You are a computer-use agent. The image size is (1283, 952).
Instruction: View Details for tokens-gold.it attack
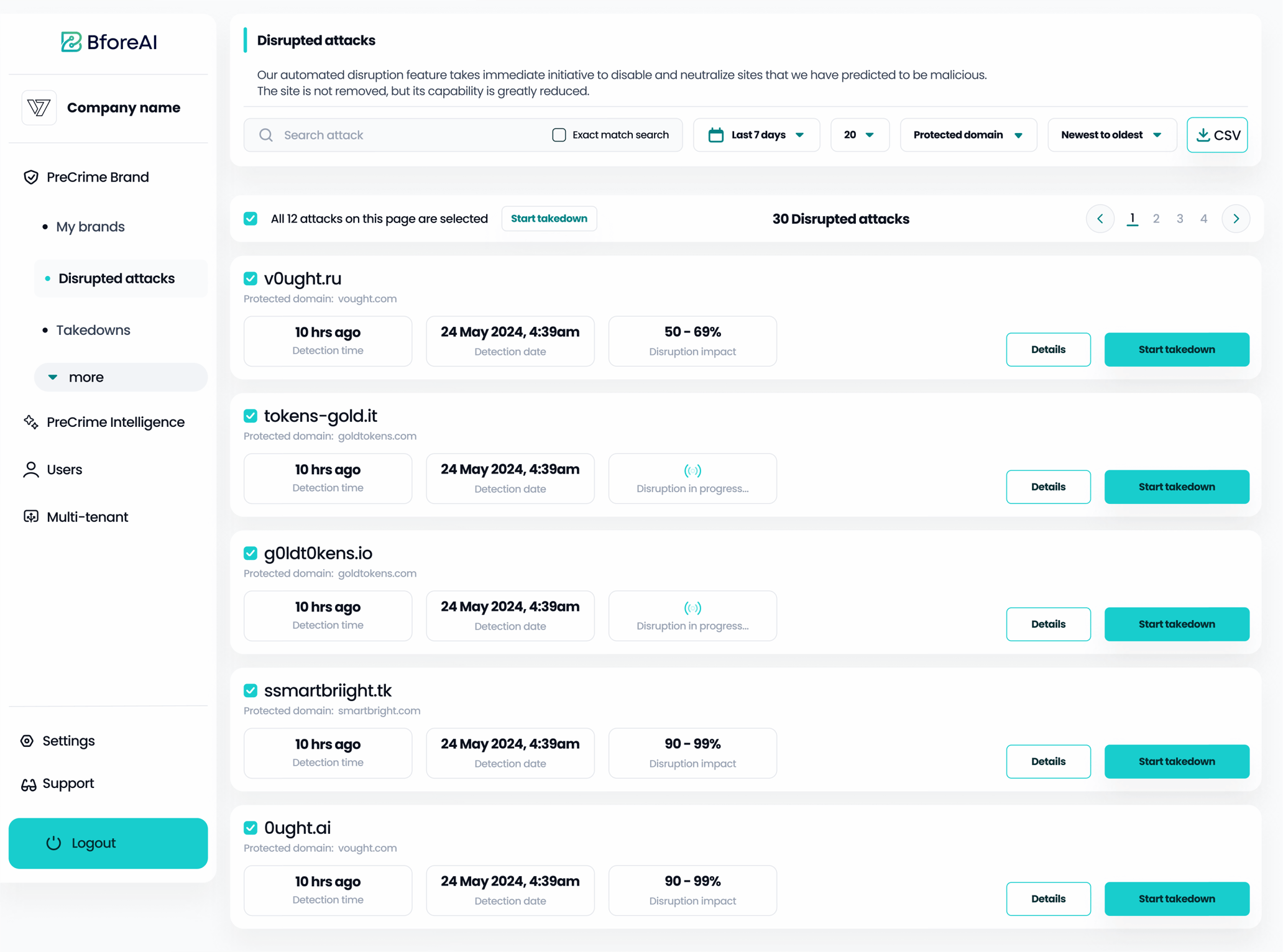[x=1047, y=487]
